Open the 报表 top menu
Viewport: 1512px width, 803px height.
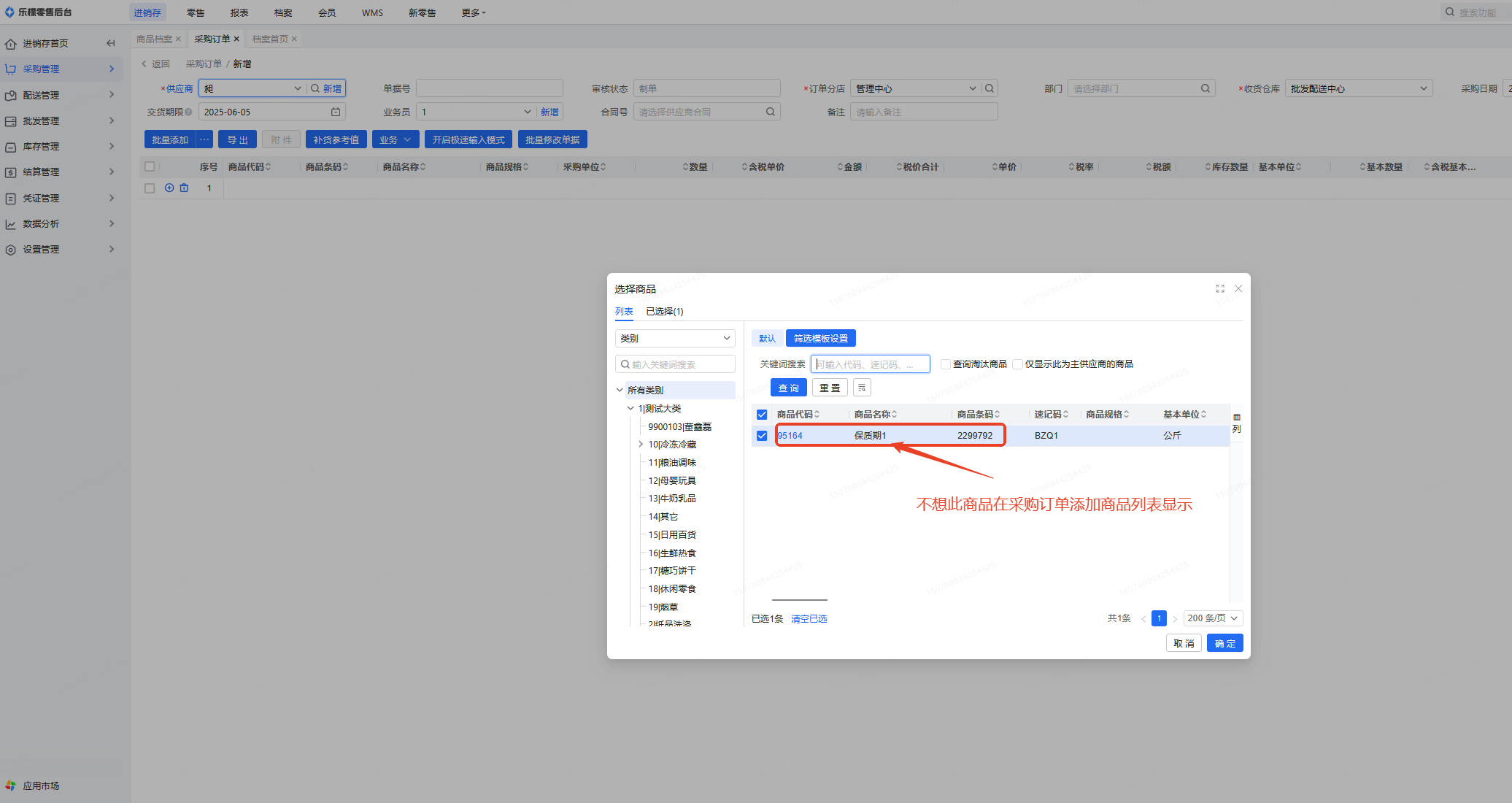(x=239, y=12)
